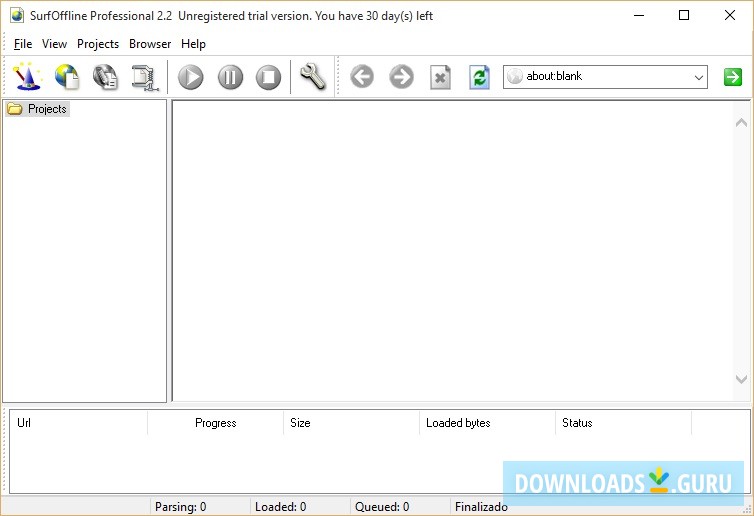The height and width of the screenshot is (516, 754).
Task: Open the File menu
Action: [x=23, y=44]
